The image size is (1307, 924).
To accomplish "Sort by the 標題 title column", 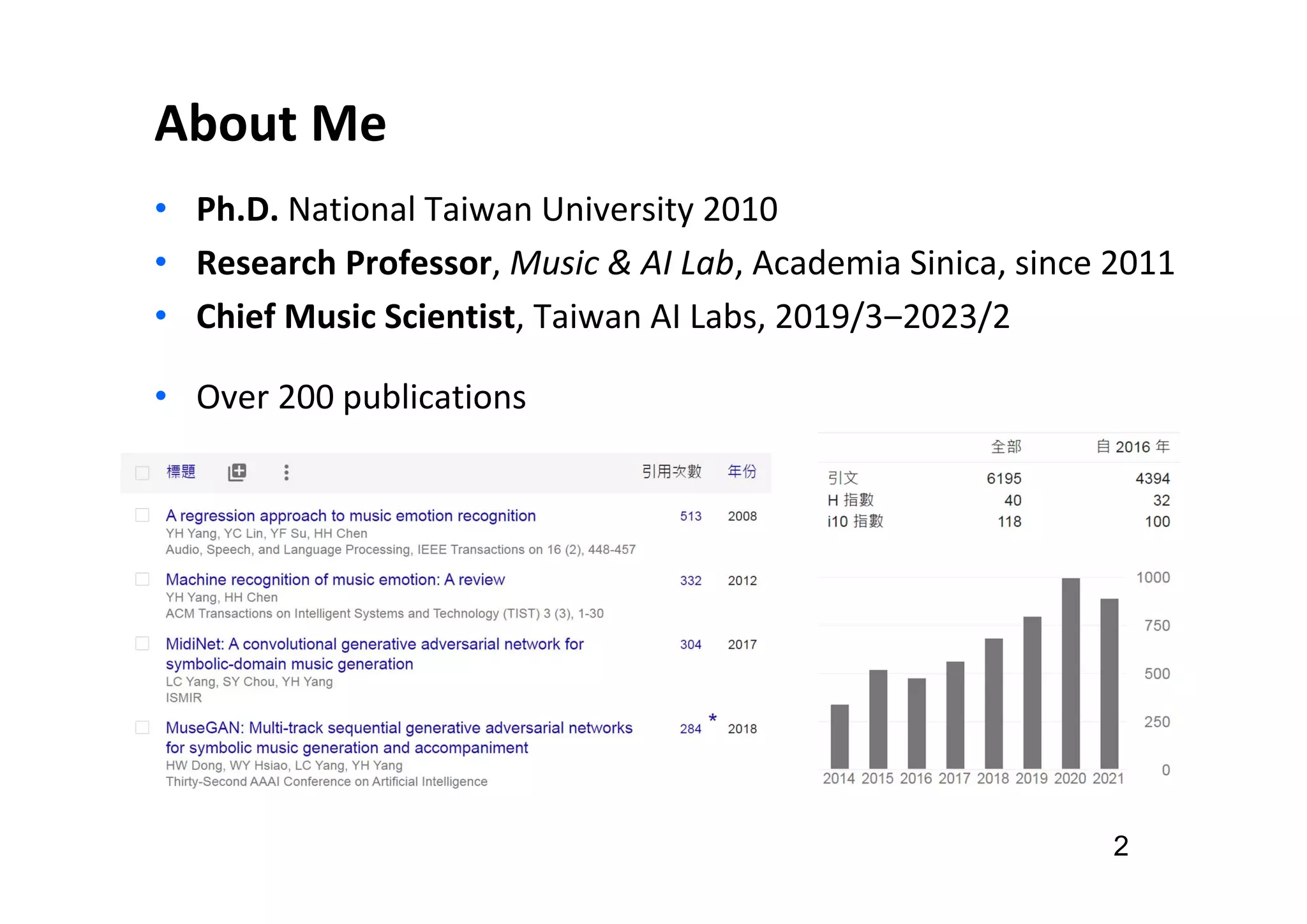I will [181, 472].
